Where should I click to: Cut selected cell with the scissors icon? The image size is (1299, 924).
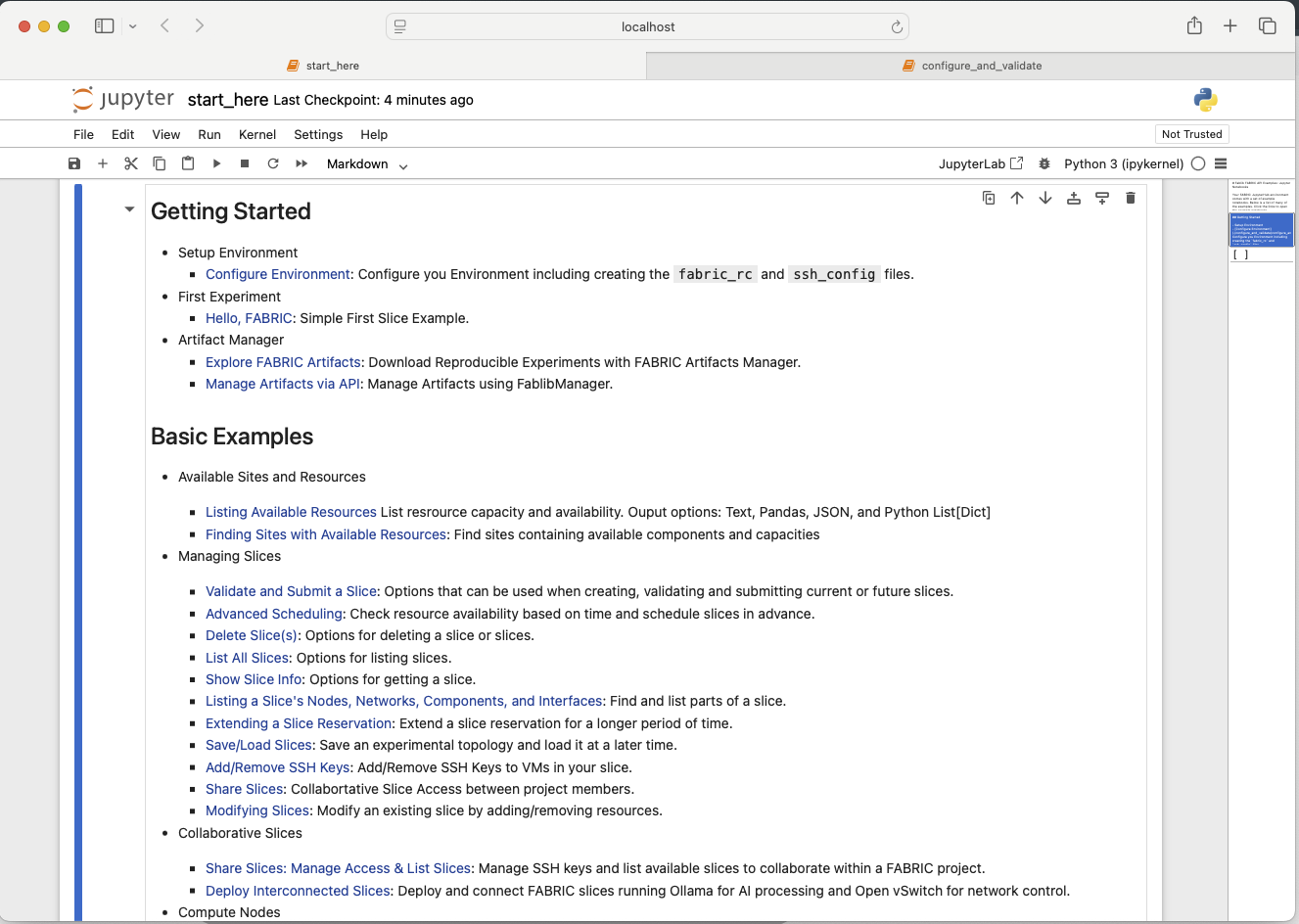[131, 163]
